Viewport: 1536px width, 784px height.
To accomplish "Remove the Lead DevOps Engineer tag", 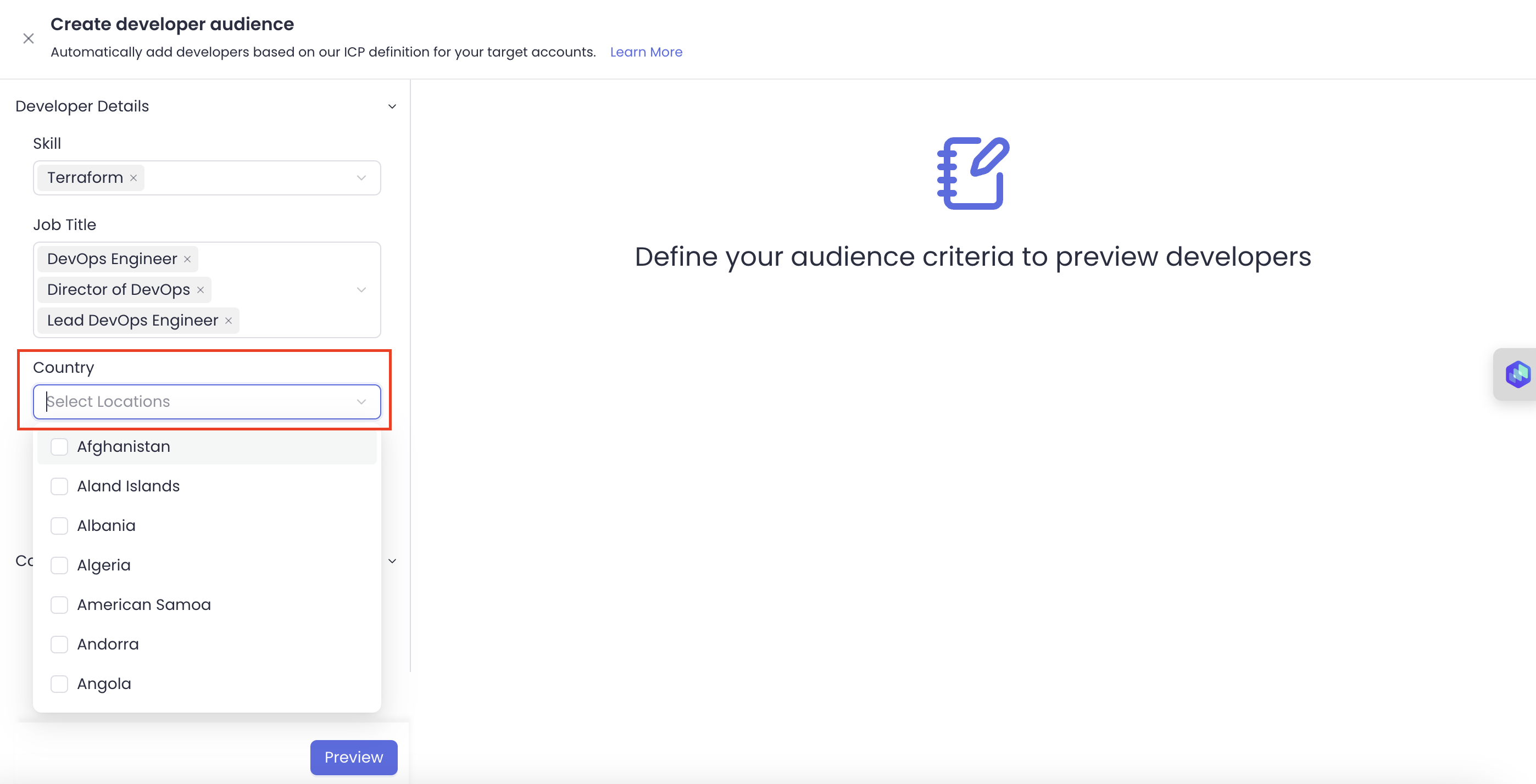I will tap(229, 321).
